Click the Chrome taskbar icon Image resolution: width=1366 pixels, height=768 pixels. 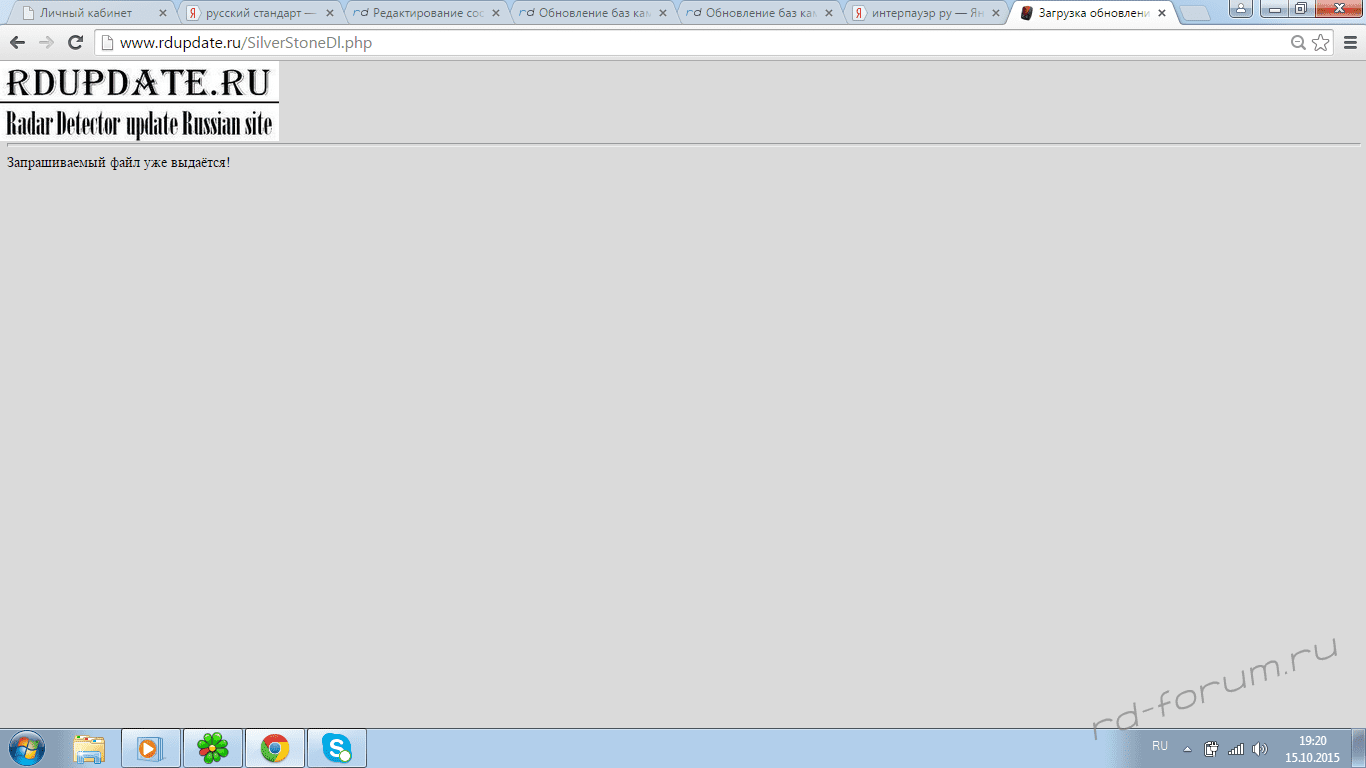(275, 748)
